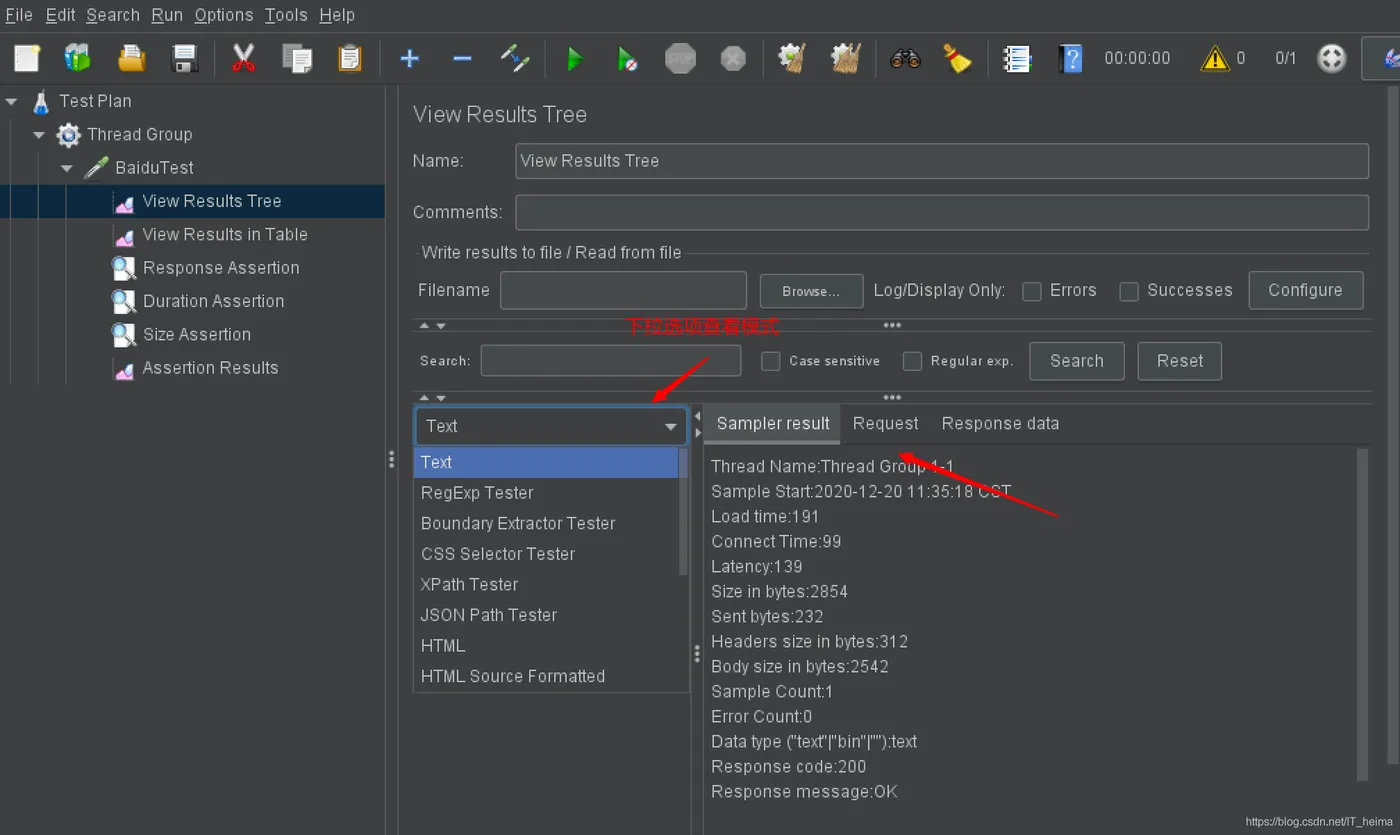Click the Reset search button
This screenshot has width=1400, height=835.
1180,361
